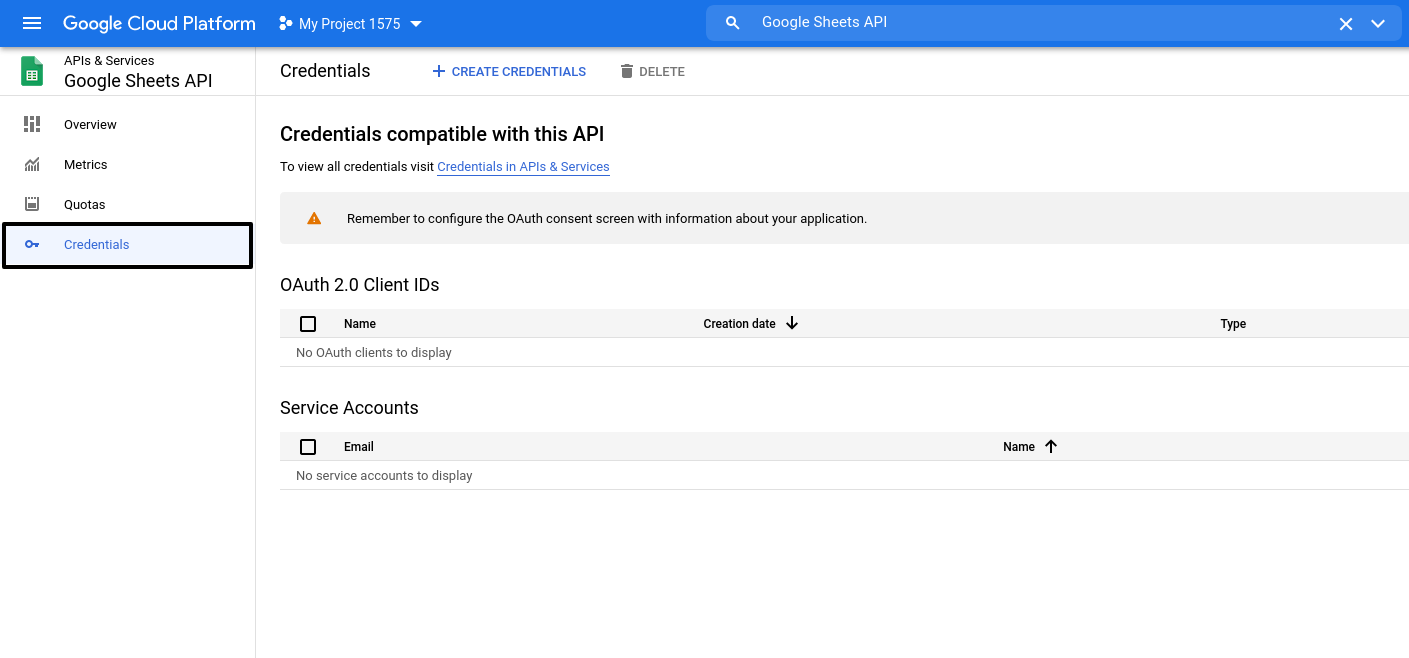Click the trash can icon
This screenshot has width=1409, height=658.
click(627, 71)
